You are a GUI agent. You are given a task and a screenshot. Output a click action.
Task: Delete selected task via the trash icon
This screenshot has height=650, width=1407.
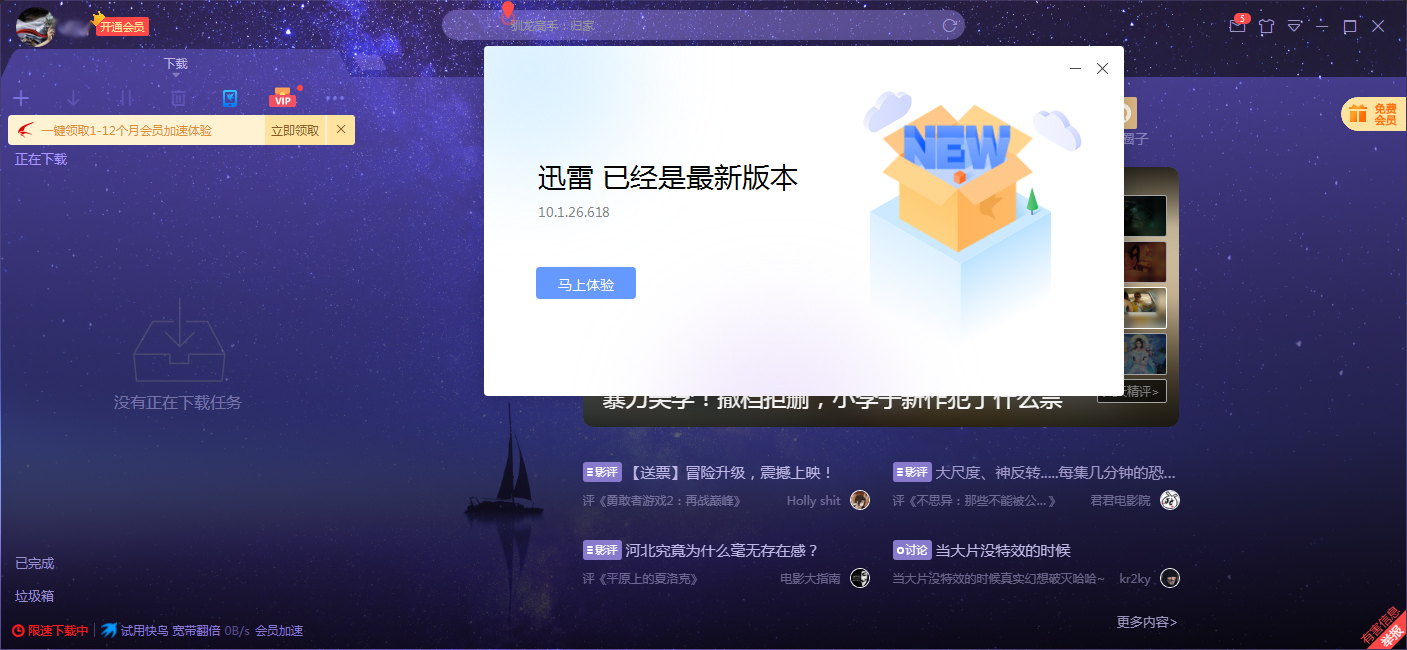(x=177, y=98)
